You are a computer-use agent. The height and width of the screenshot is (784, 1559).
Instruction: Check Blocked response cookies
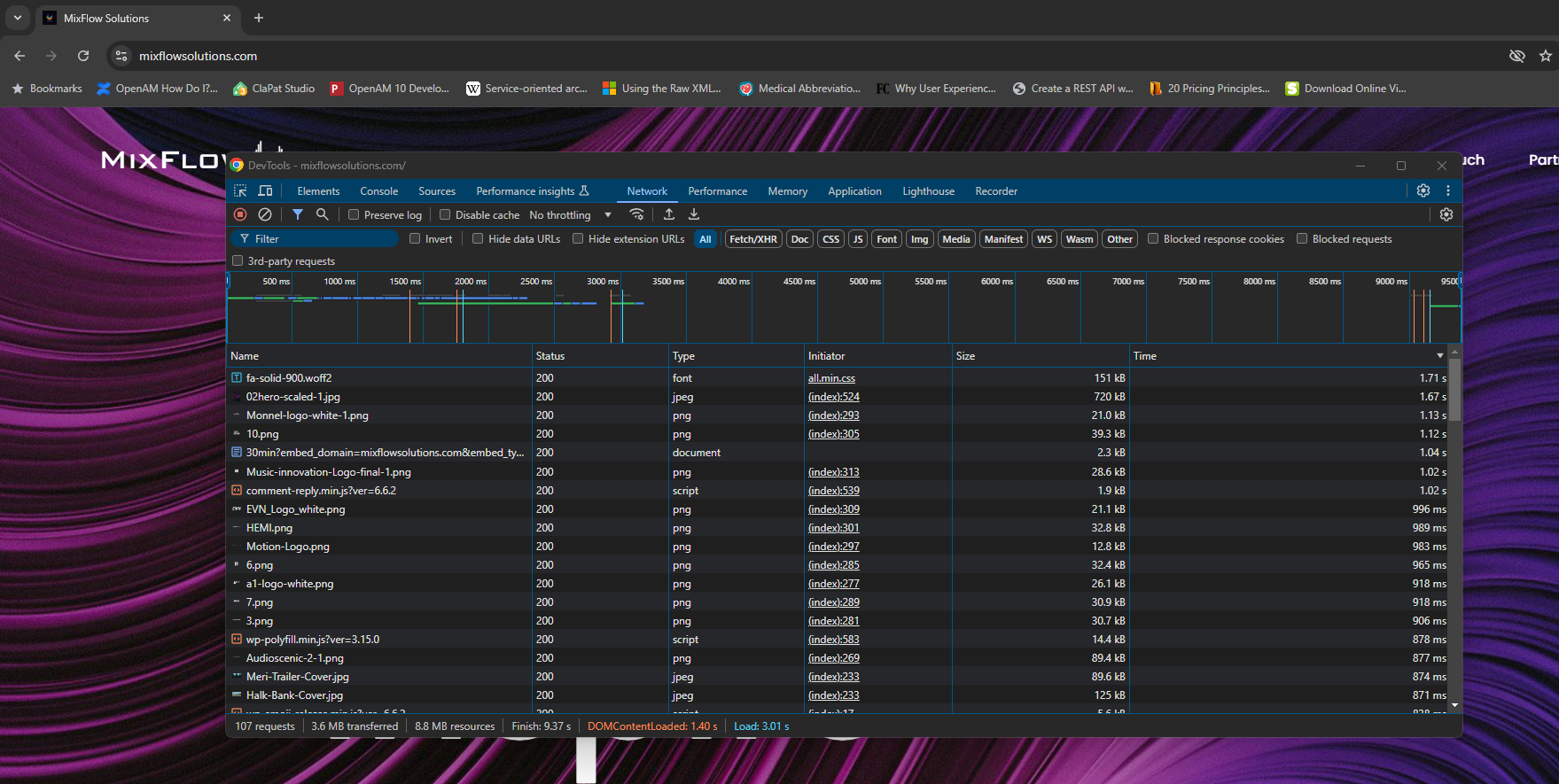click(1153, 238)
